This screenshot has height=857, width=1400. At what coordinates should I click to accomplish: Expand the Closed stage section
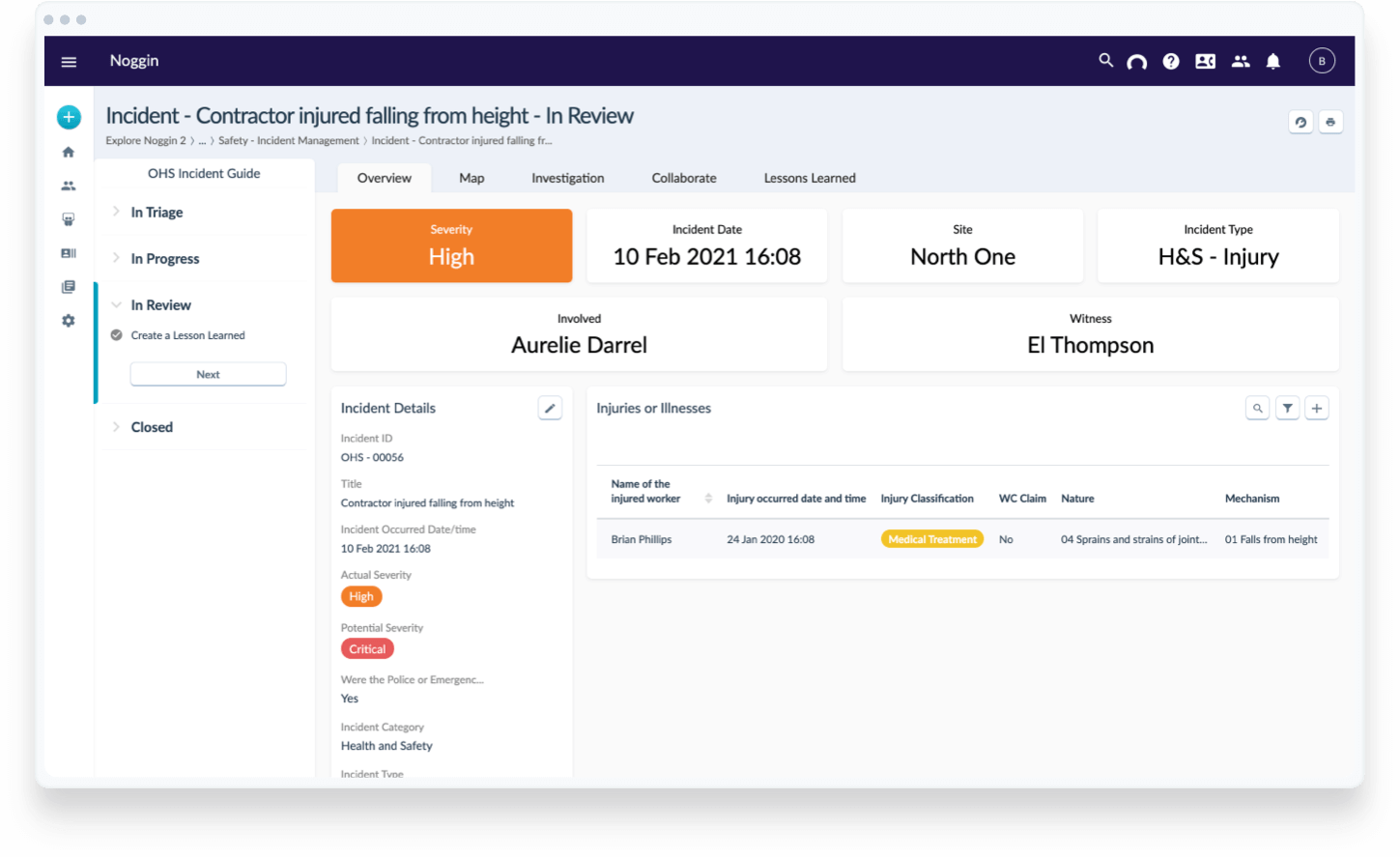tap(152, 427)
